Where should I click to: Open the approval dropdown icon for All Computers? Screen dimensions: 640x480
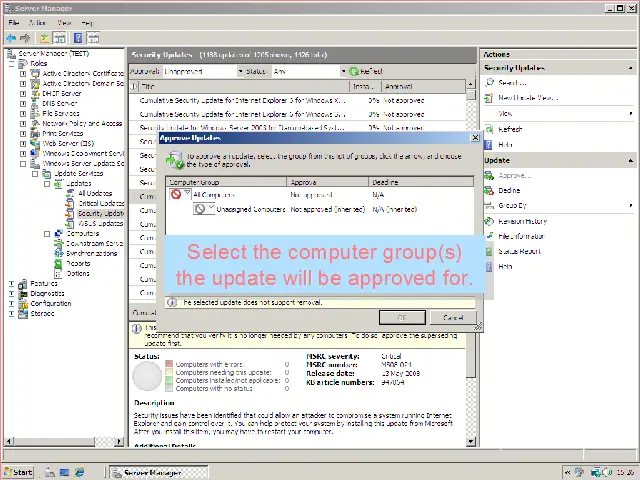click(180, 194)
